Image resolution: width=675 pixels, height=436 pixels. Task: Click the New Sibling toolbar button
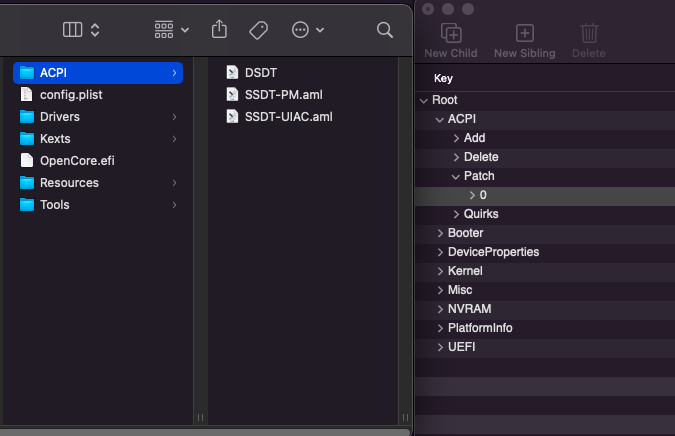(x=525, y=40)
